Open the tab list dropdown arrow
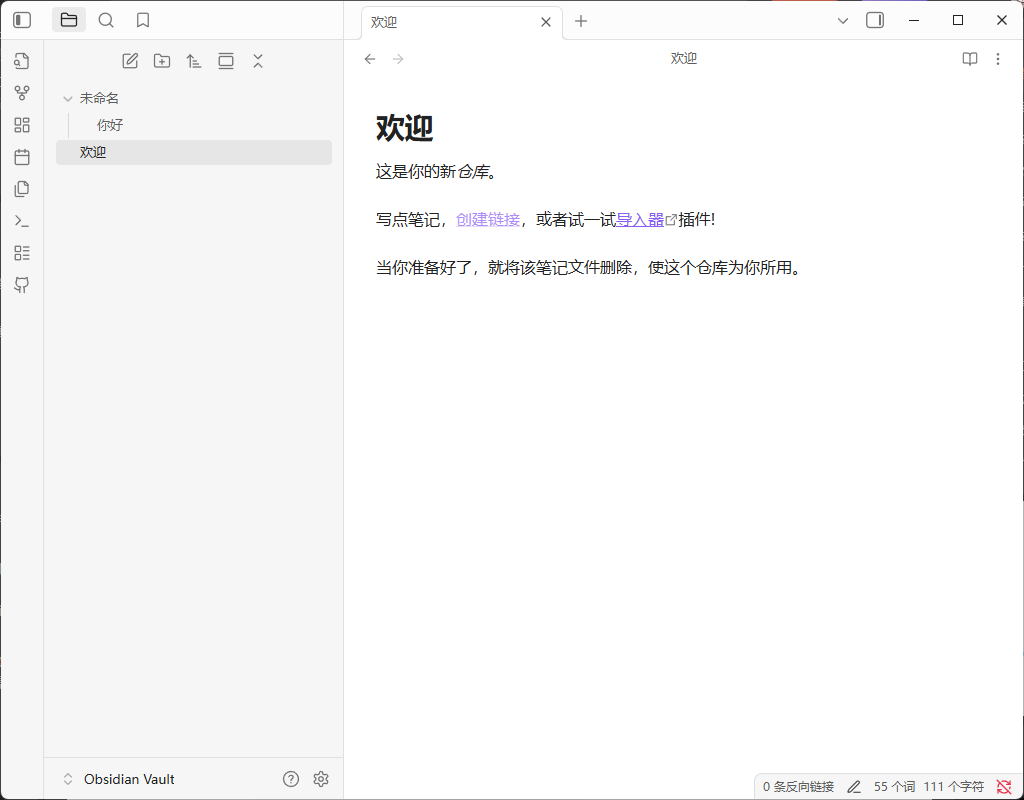 tap(843, 21)
